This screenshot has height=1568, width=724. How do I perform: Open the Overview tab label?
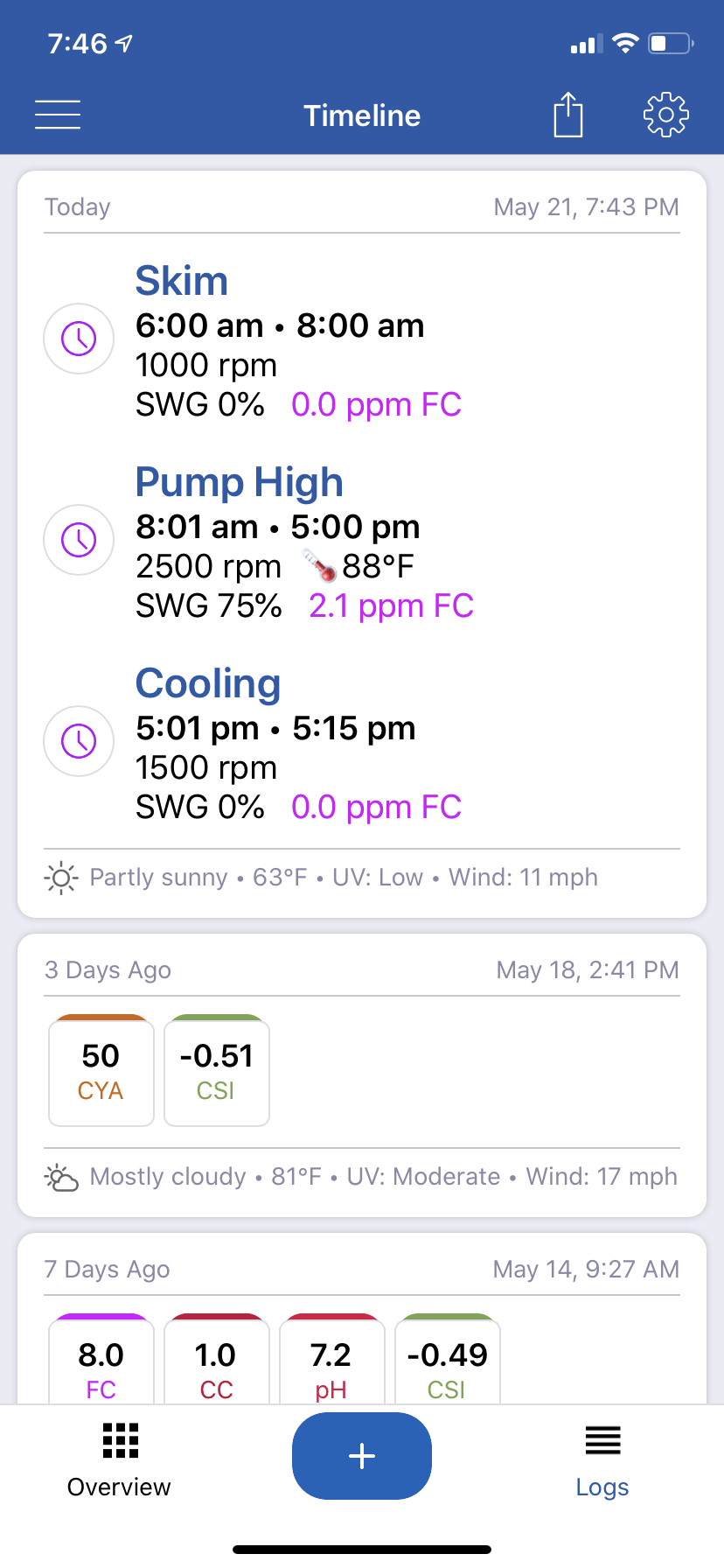tap(119, 1487)
